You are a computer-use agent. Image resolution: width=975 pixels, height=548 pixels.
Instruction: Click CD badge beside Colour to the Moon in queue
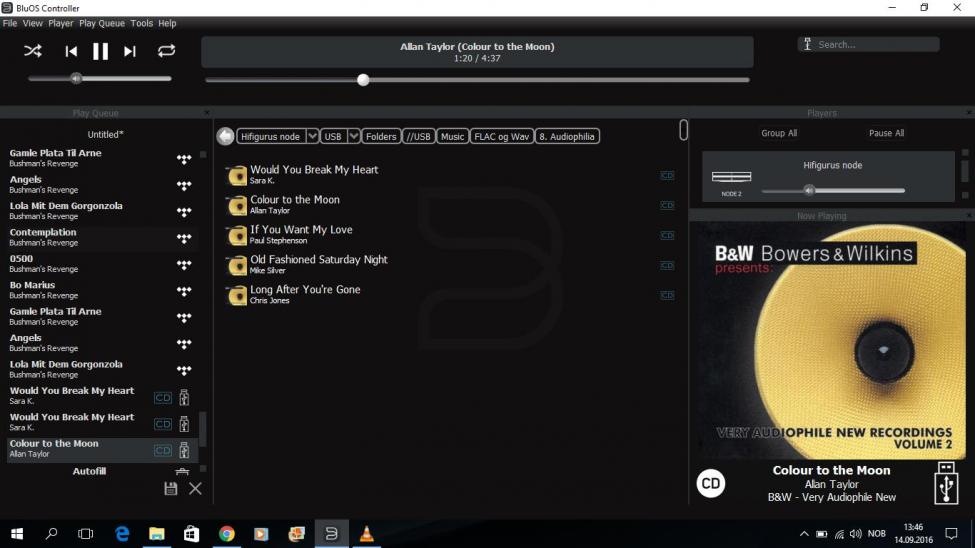click(163, 450)
